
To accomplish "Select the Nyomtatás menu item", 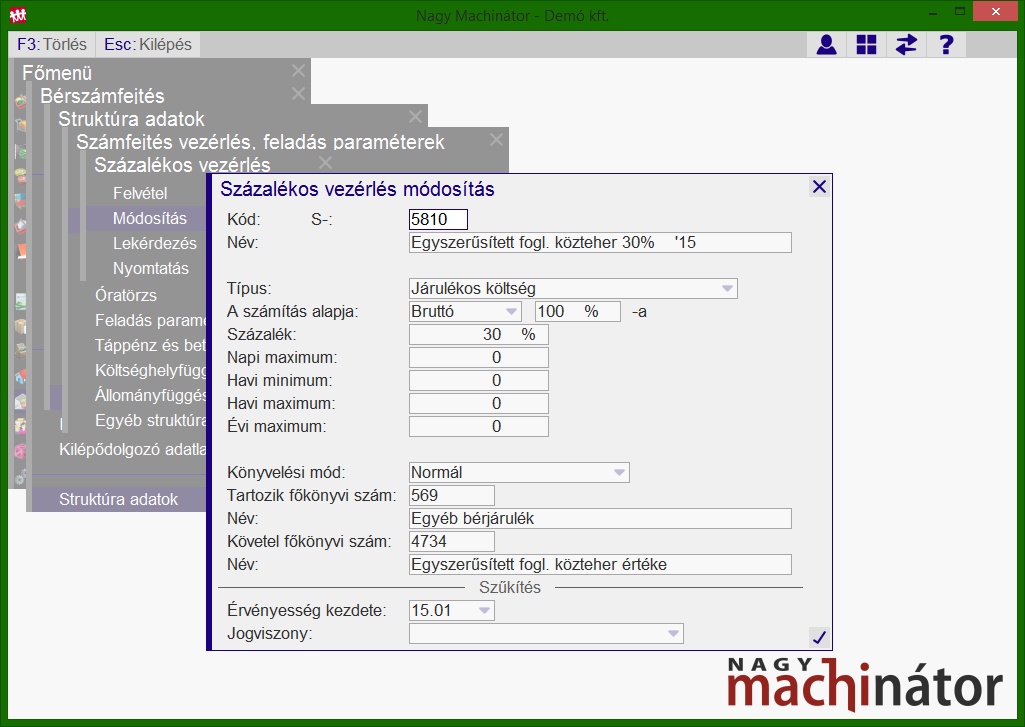I will click(x=150, y=268).
